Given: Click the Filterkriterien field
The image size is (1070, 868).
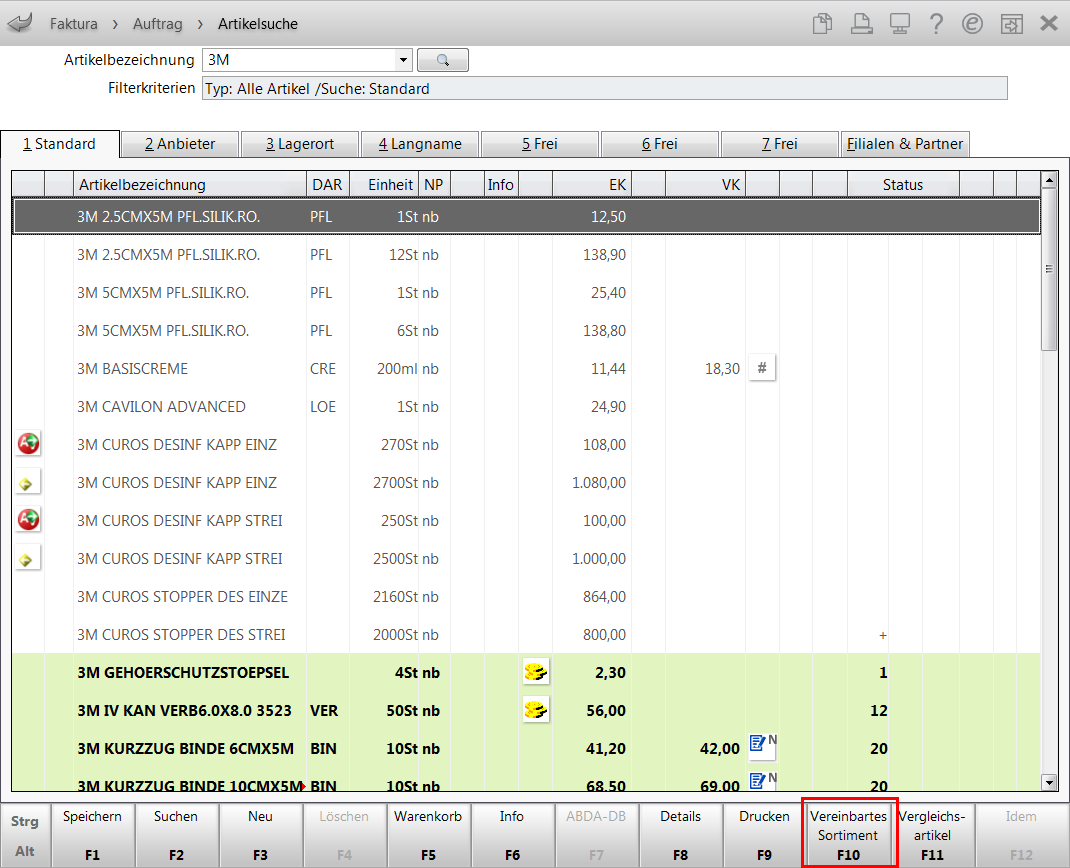Looking at the screenshot, I should click(605, 89).
